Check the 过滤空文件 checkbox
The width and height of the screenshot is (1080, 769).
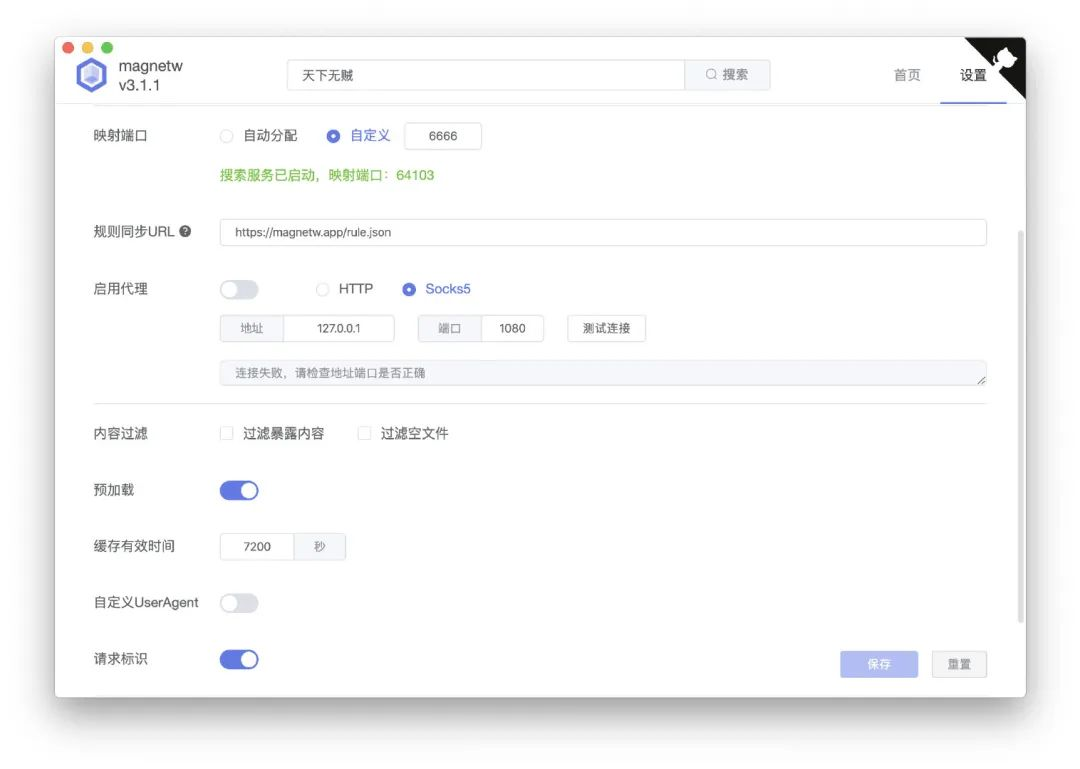[x=363, y=433]
